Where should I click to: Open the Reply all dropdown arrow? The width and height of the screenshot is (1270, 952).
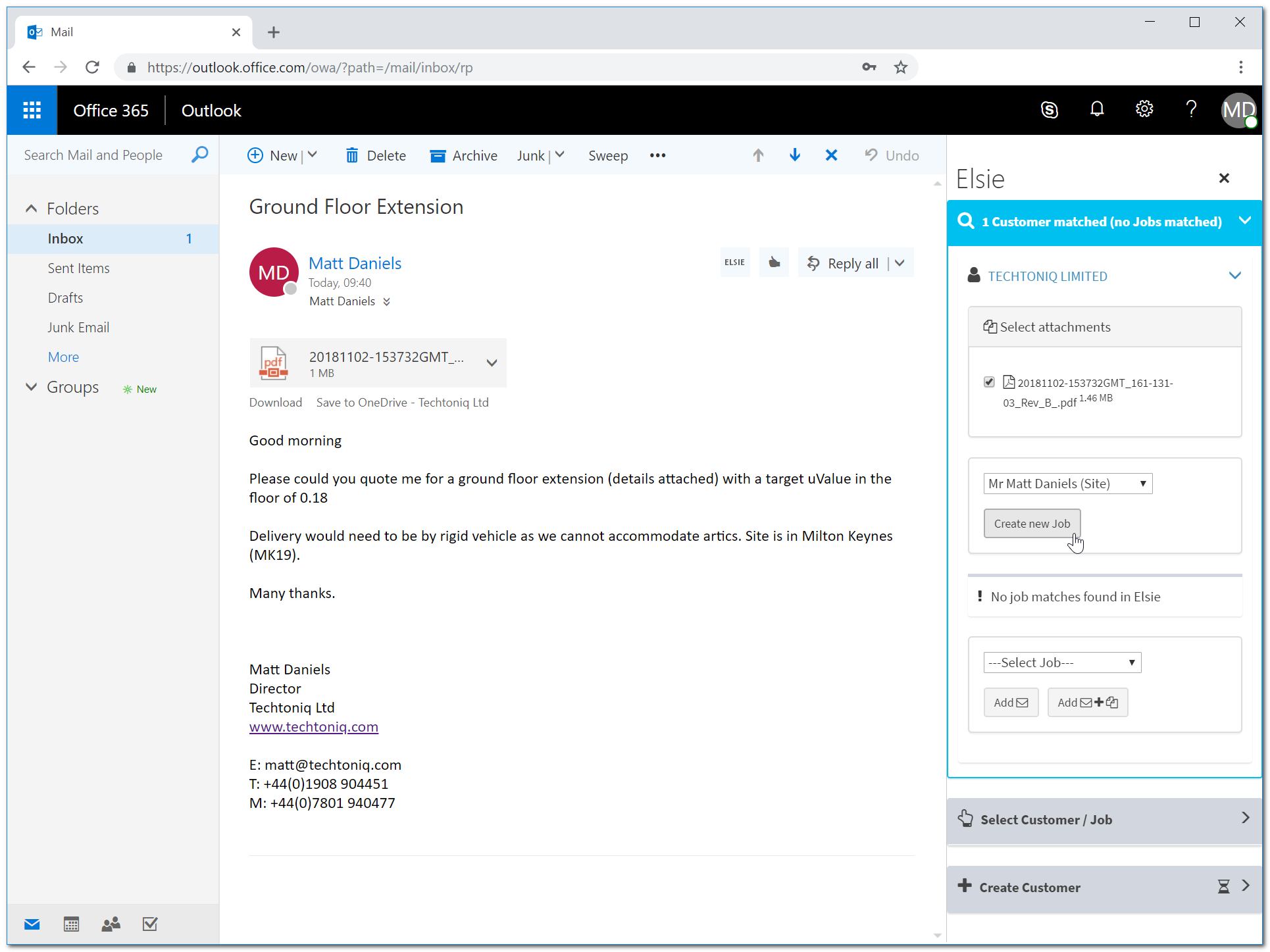[900, 263]
